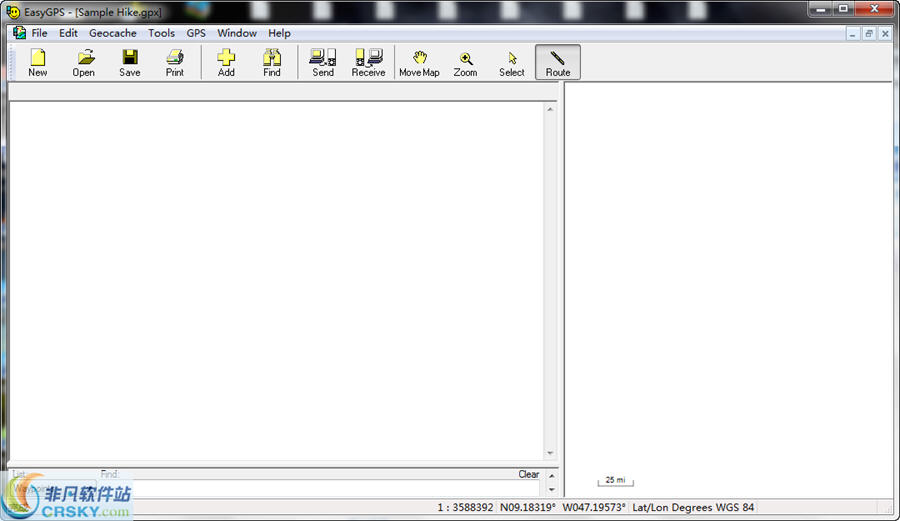Open the File menu
This screenshot has height=521, width=900.
click(x=40, y=33)
